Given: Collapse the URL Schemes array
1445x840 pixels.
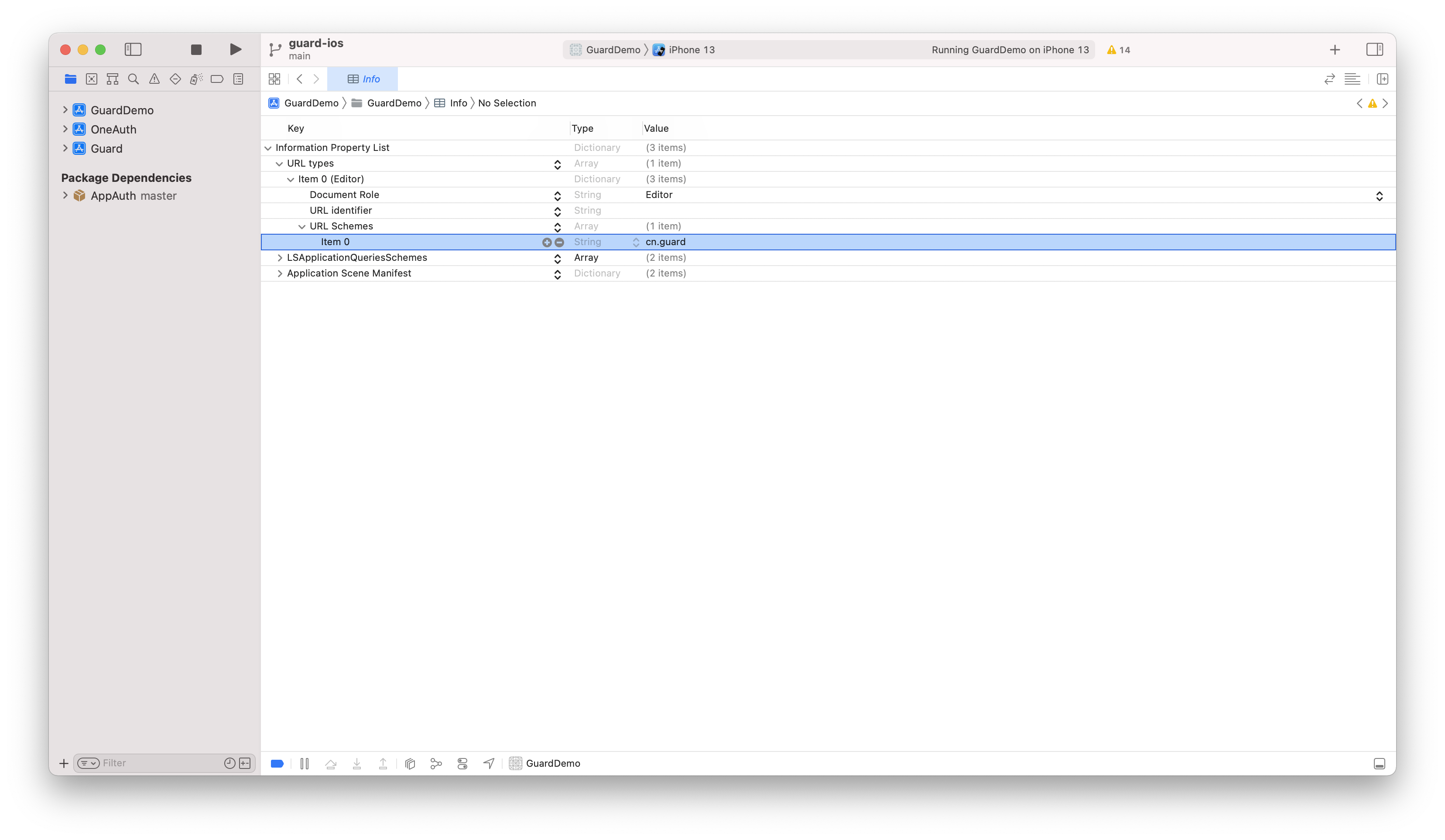Looking at the screenshot, I should (301, 226).
